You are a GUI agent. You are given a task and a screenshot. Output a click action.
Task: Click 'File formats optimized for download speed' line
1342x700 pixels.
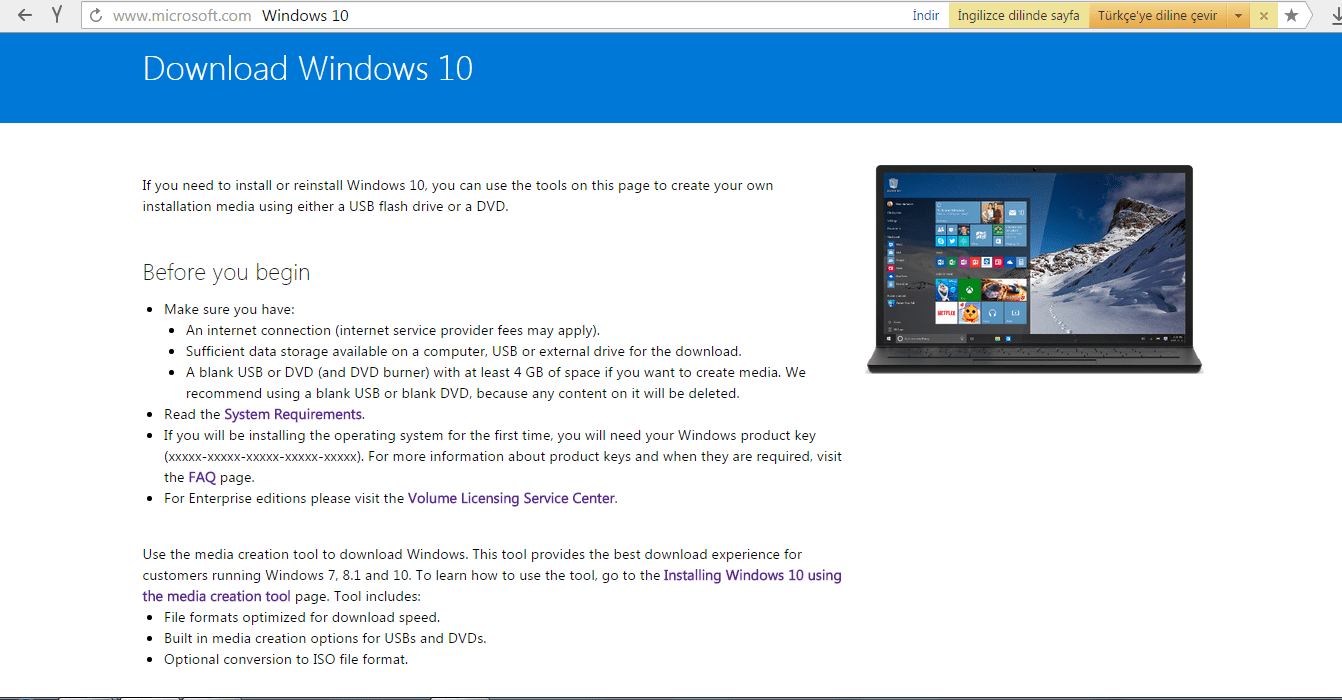(x=302, y=617)
